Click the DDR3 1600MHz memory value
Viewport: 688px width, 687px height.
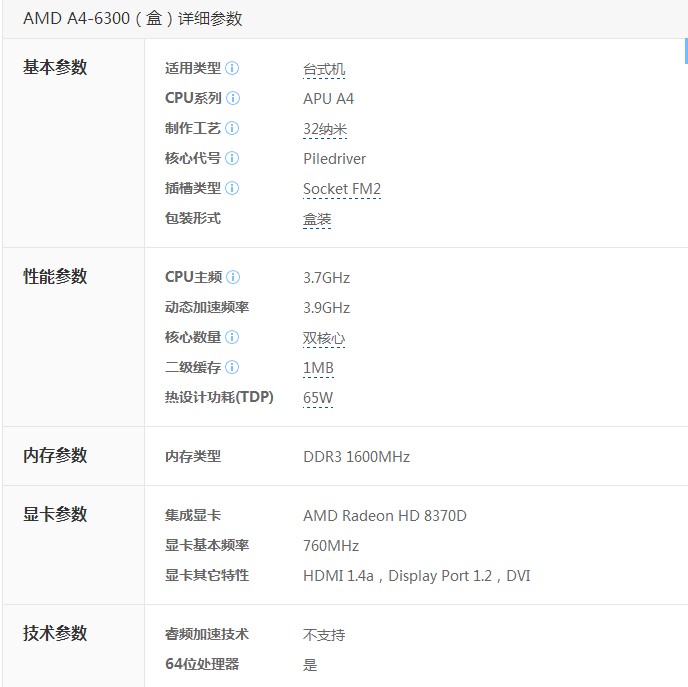[x=356, y=457]
